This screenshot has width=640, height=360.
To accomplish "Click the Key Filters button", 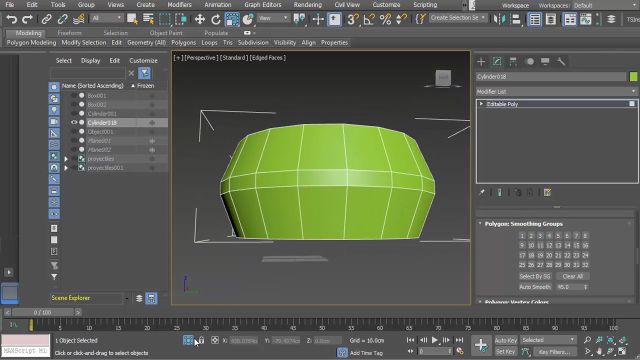I will (553, 351).
